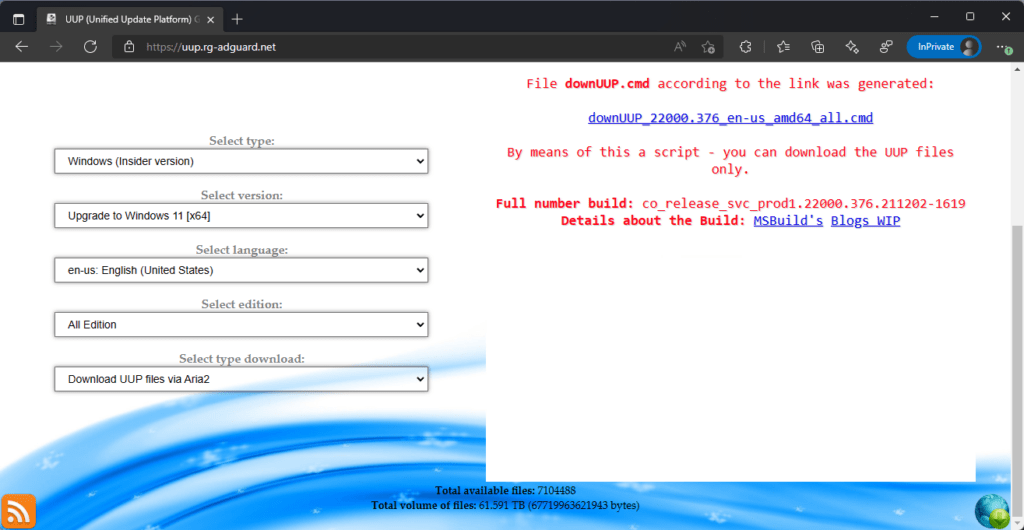Viewport: 1024px width, 530px height.
Task: Click the InPrivate profile button
Action: coord(944,47)
